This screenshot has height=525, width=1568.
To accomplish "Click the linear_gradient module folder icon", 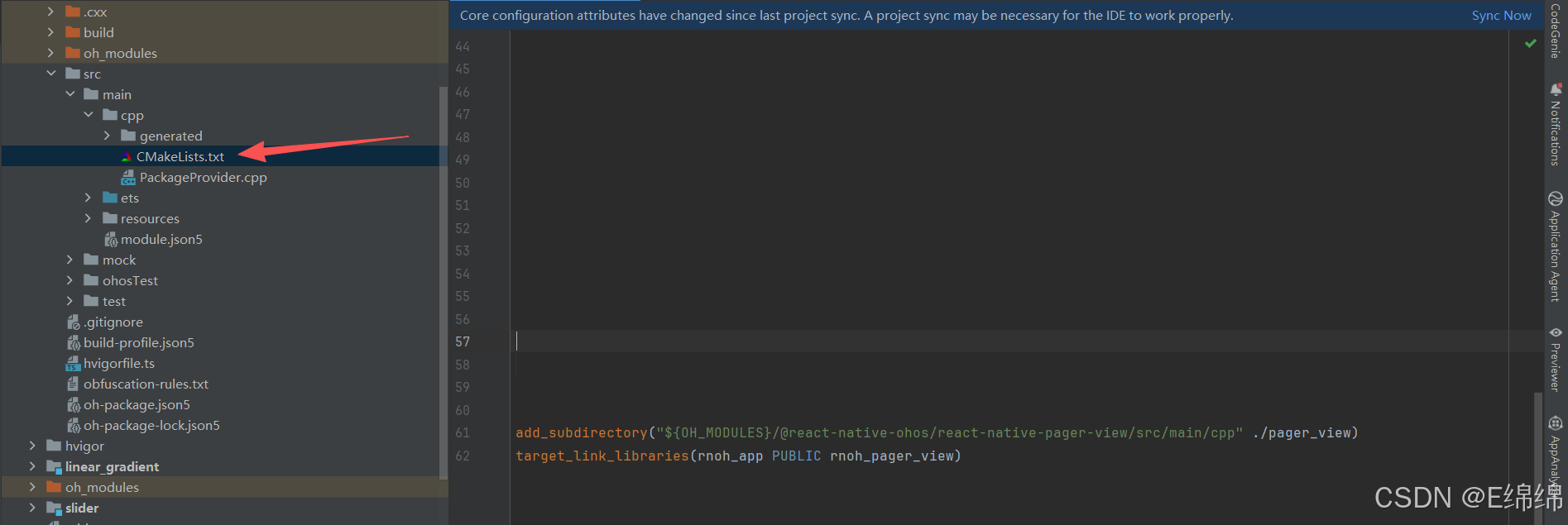I will point(55,466).
